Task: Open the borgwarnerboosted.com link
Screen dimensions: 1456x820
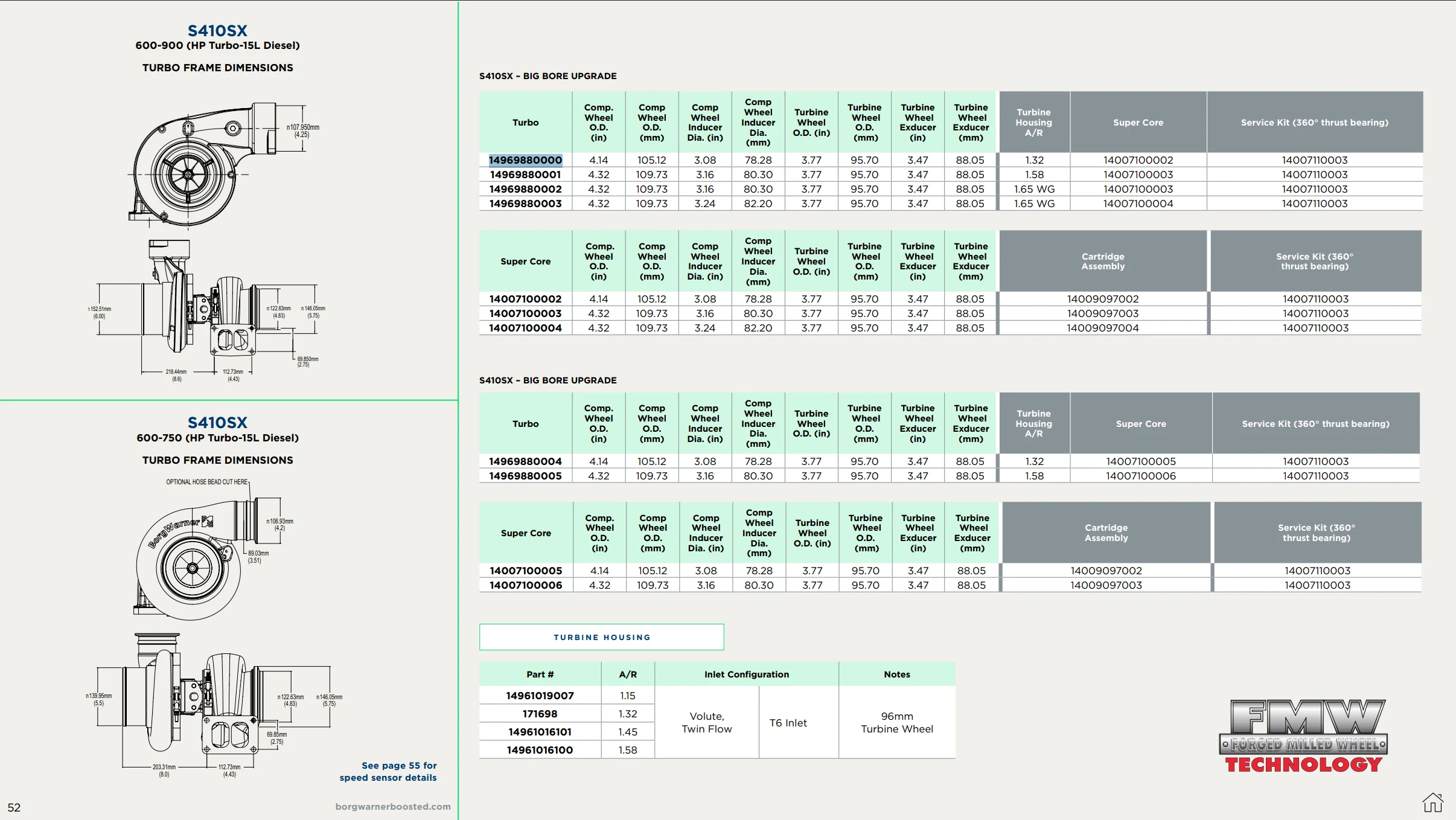Action: pyautogui.click(x=393, y=806)
